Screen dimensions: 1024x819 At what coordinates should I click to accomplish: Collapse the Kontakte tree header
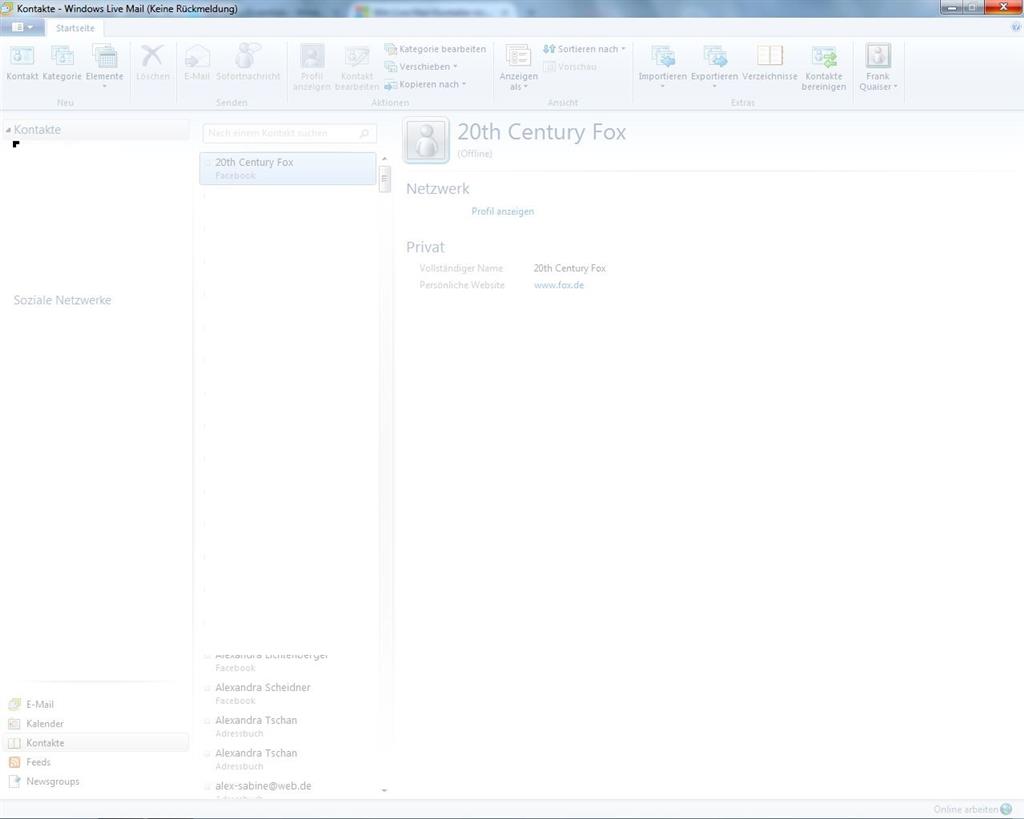pos(8,130)
